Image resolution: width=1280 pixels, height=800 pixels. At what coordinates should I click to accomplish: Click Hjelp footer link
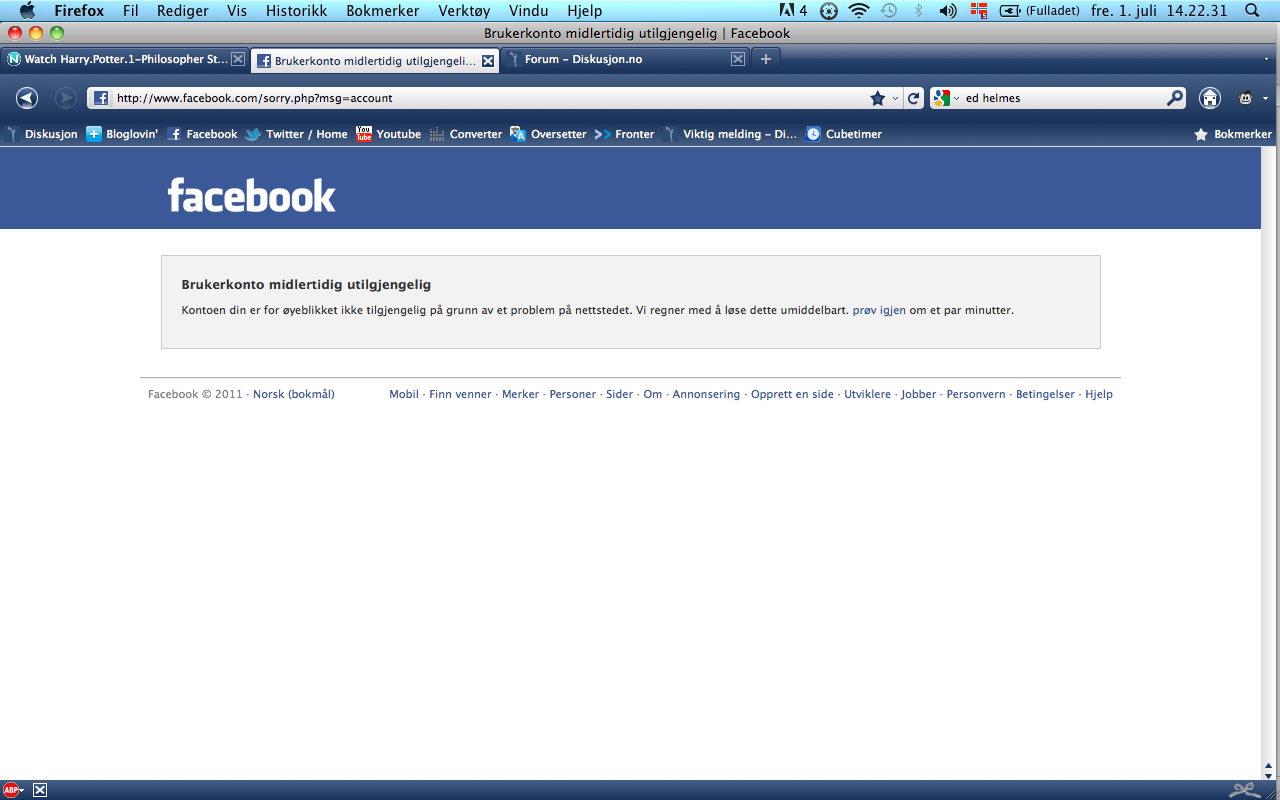click(x=1099, y=394)
